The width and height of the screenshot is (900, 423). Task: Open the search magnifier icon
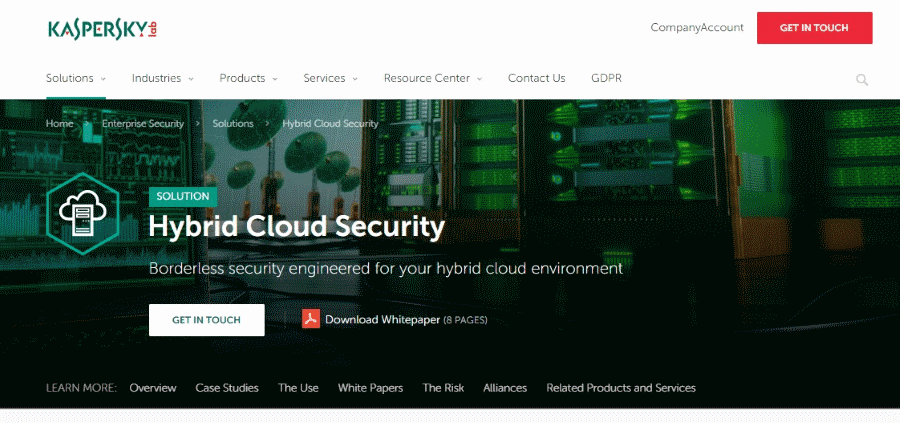click(x=862, y=80)
